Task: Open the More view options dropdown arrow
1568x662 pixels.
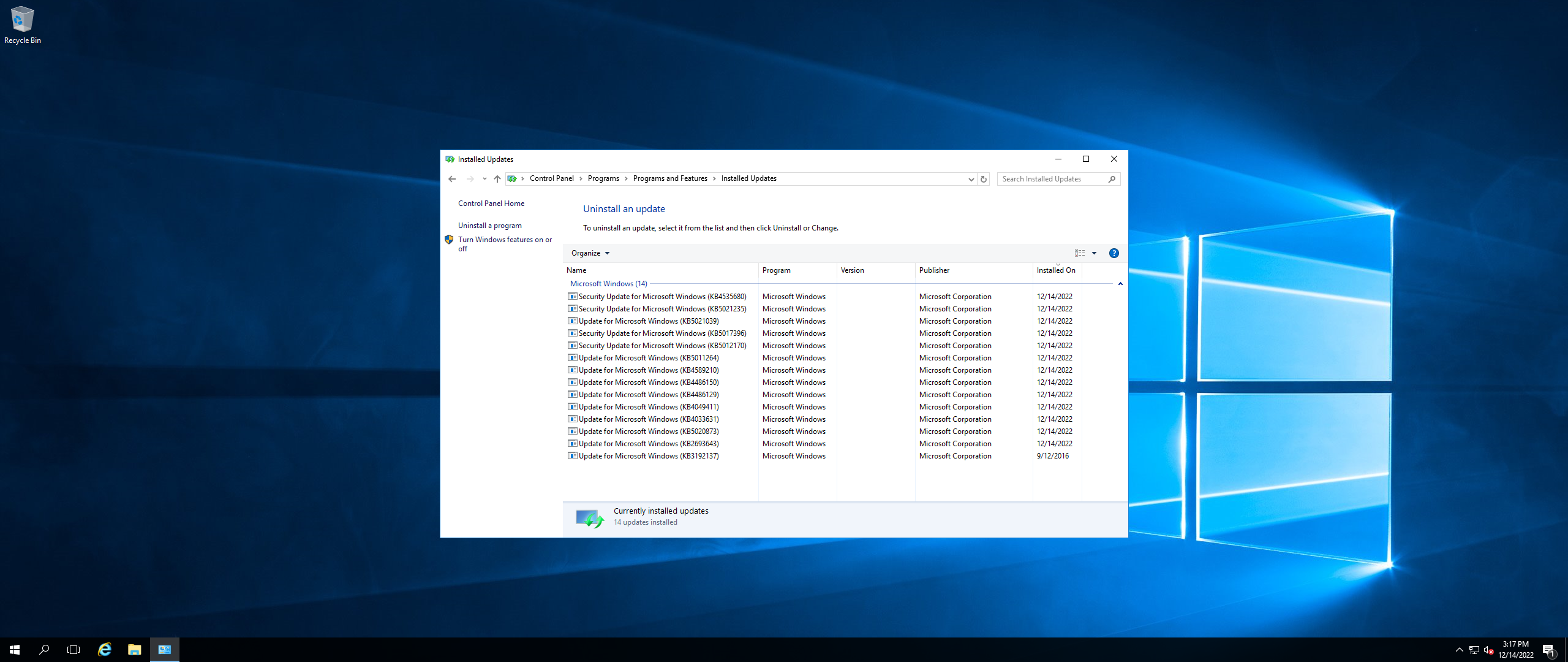Action: [1094, 253]
